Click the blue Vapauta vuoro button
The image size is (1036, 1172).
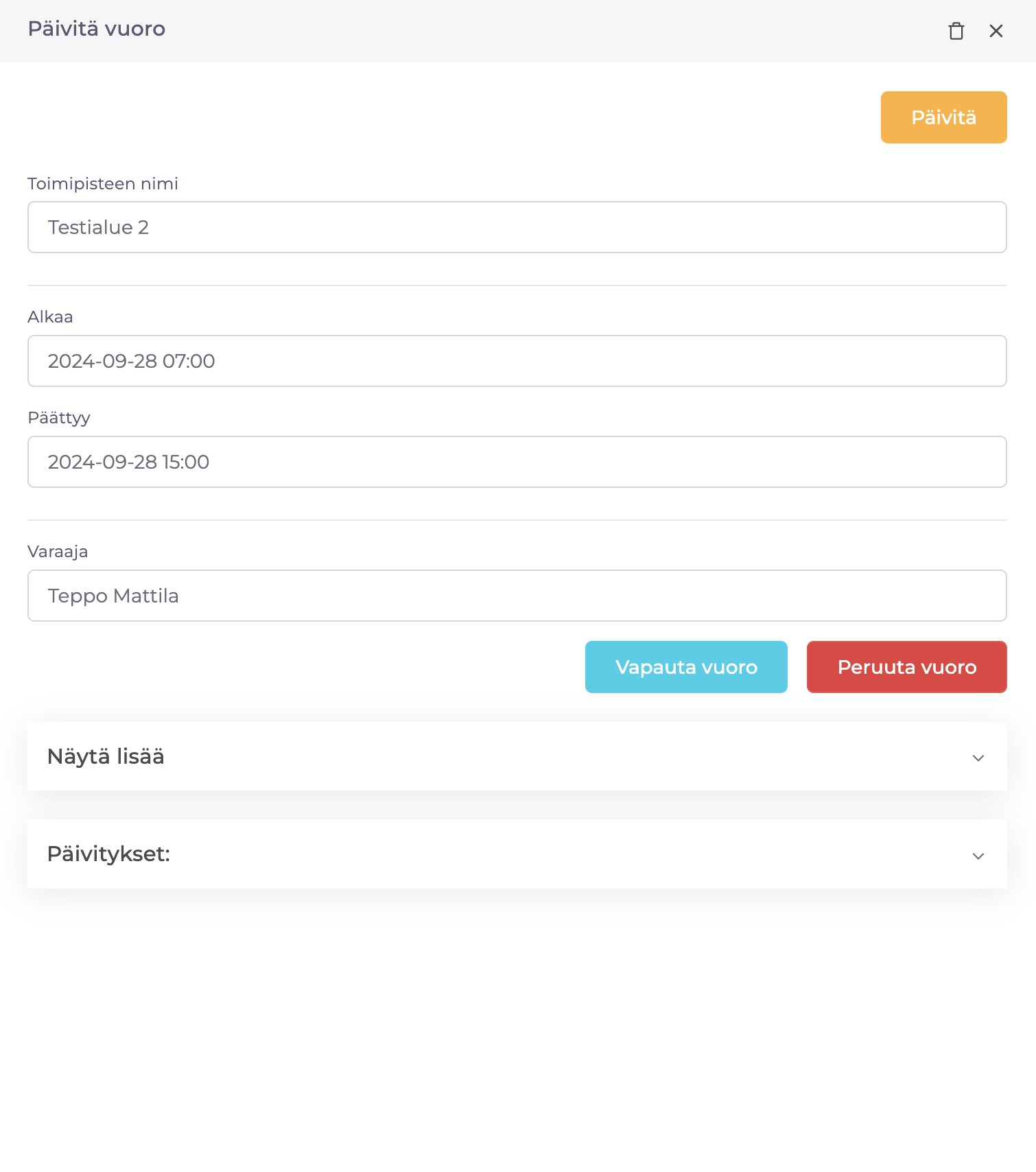tap(685, 667)
